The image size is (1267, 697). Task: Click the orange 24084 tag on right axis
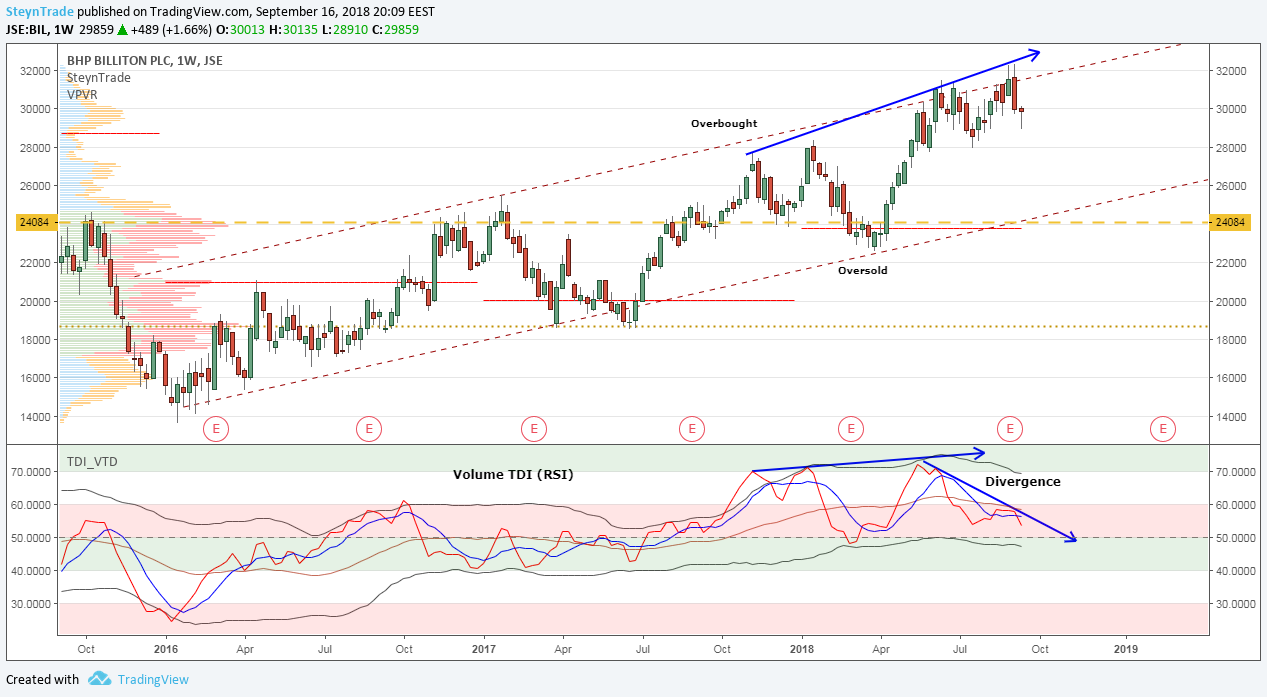coord(1229,222)
